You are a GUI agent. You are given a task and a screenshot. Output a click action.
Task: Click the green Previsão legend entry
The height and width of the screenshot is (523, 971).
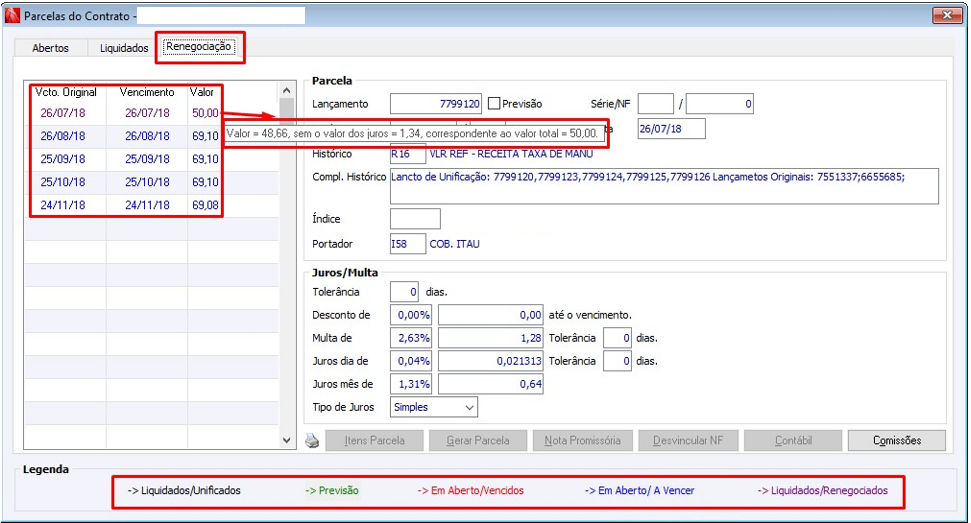[x=332, y=490]
